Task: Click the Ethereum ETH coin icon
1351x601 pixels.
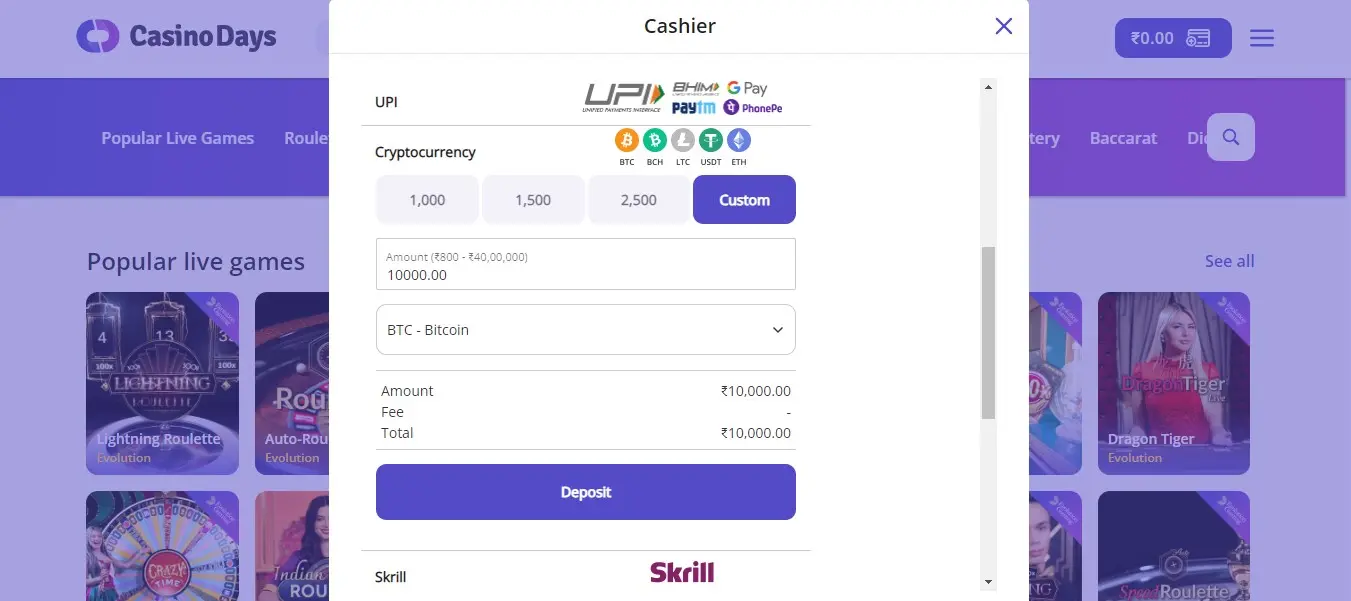Action: [x=739, y=140]
